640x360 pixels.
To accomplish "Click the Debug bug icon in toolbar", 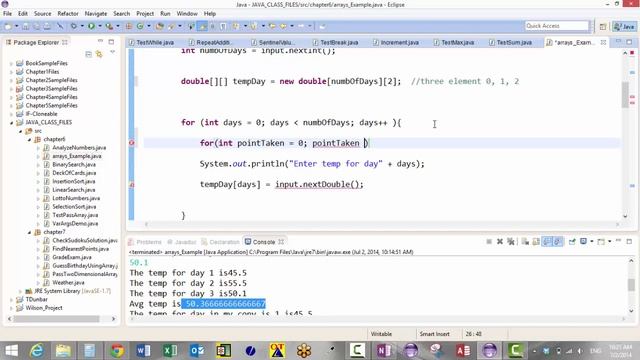I will 73,26.
